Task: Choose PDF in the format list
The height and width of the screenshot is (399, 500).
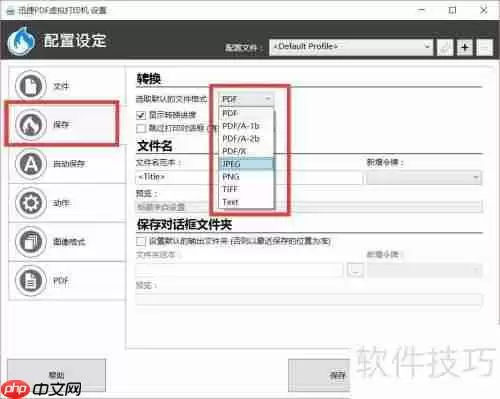Action: (x=246, y=113)
